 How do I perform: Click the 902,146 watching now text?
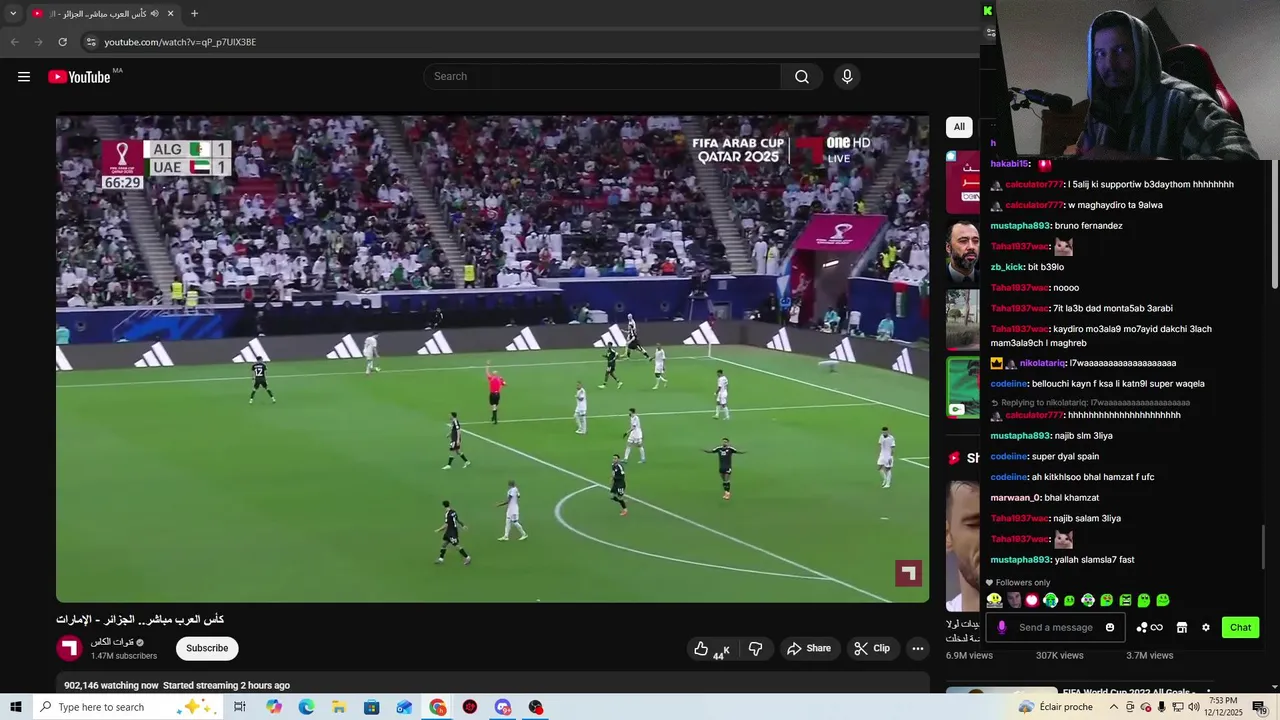pos(111,685)
